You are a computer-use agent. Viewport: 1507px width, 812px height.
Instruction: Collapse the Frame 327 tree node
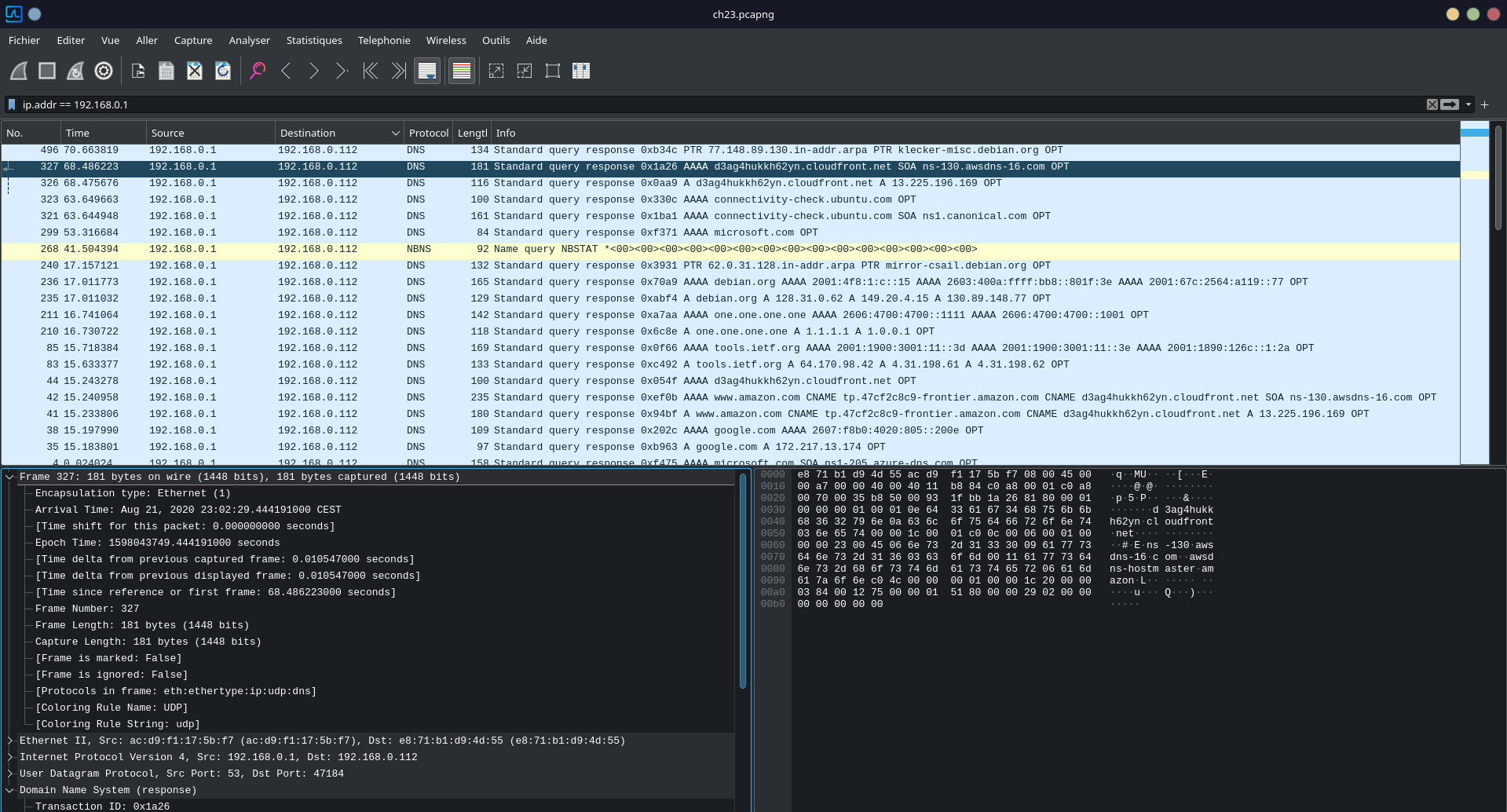tap(10, 477)
